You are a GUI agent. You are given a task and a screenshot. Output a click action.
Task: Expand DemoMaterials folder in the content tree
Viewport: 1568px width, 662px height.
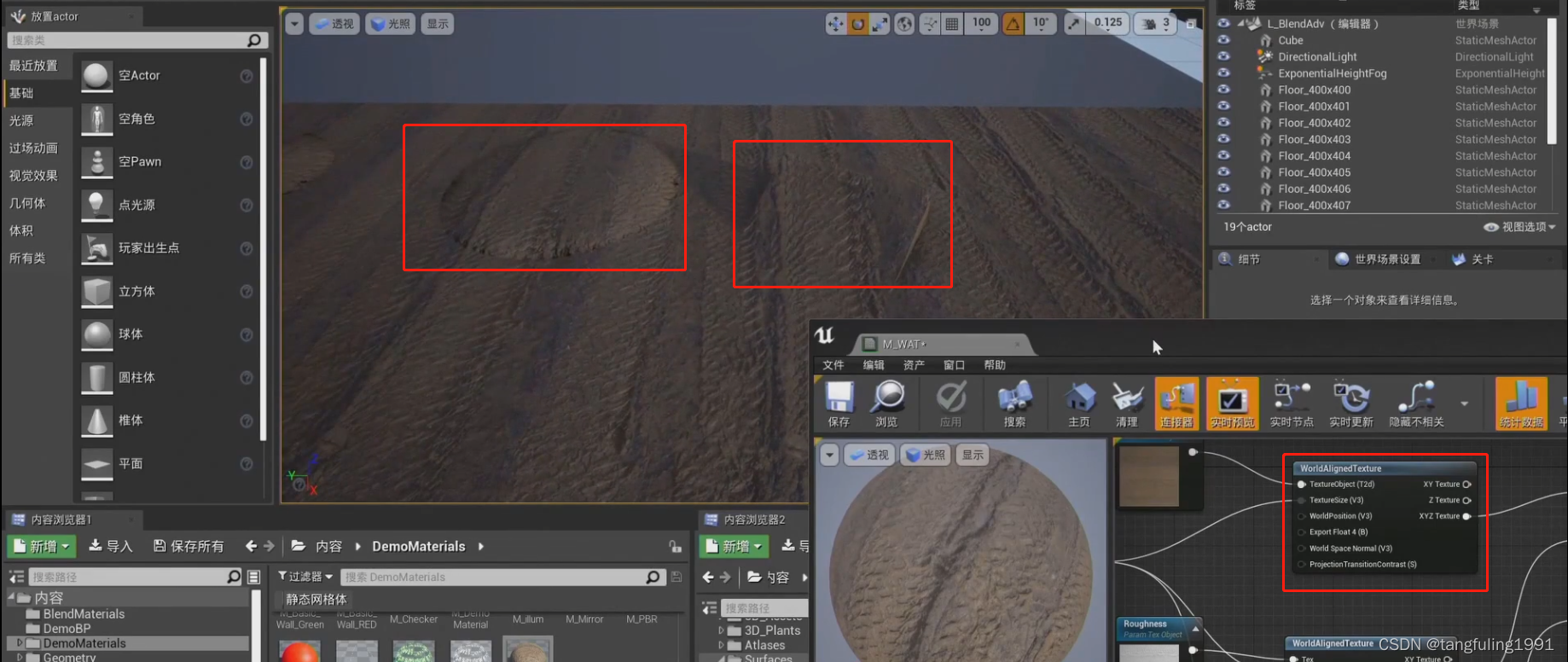click(x=20, y=643)
